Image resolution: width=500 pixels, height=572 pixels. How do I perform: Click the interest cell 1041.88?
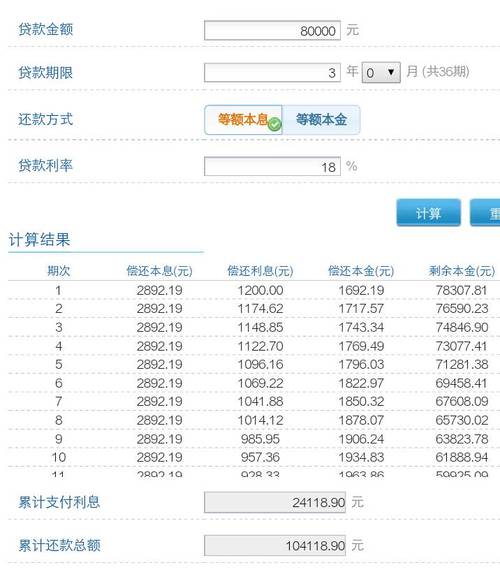point(260,401)
